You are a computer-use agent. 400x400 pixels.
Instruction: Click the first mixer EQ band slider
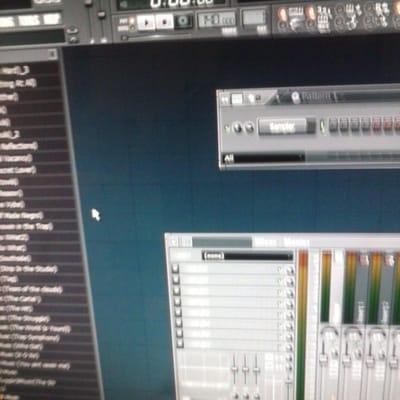tap(235, 368)
